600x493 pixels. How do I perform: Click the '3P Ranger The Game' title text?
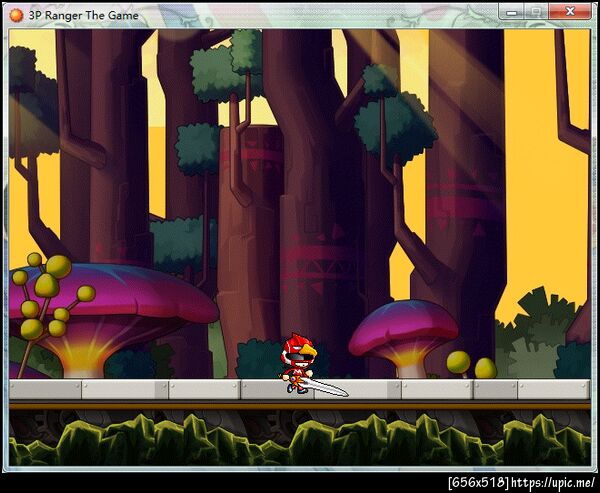pos(83,16)
